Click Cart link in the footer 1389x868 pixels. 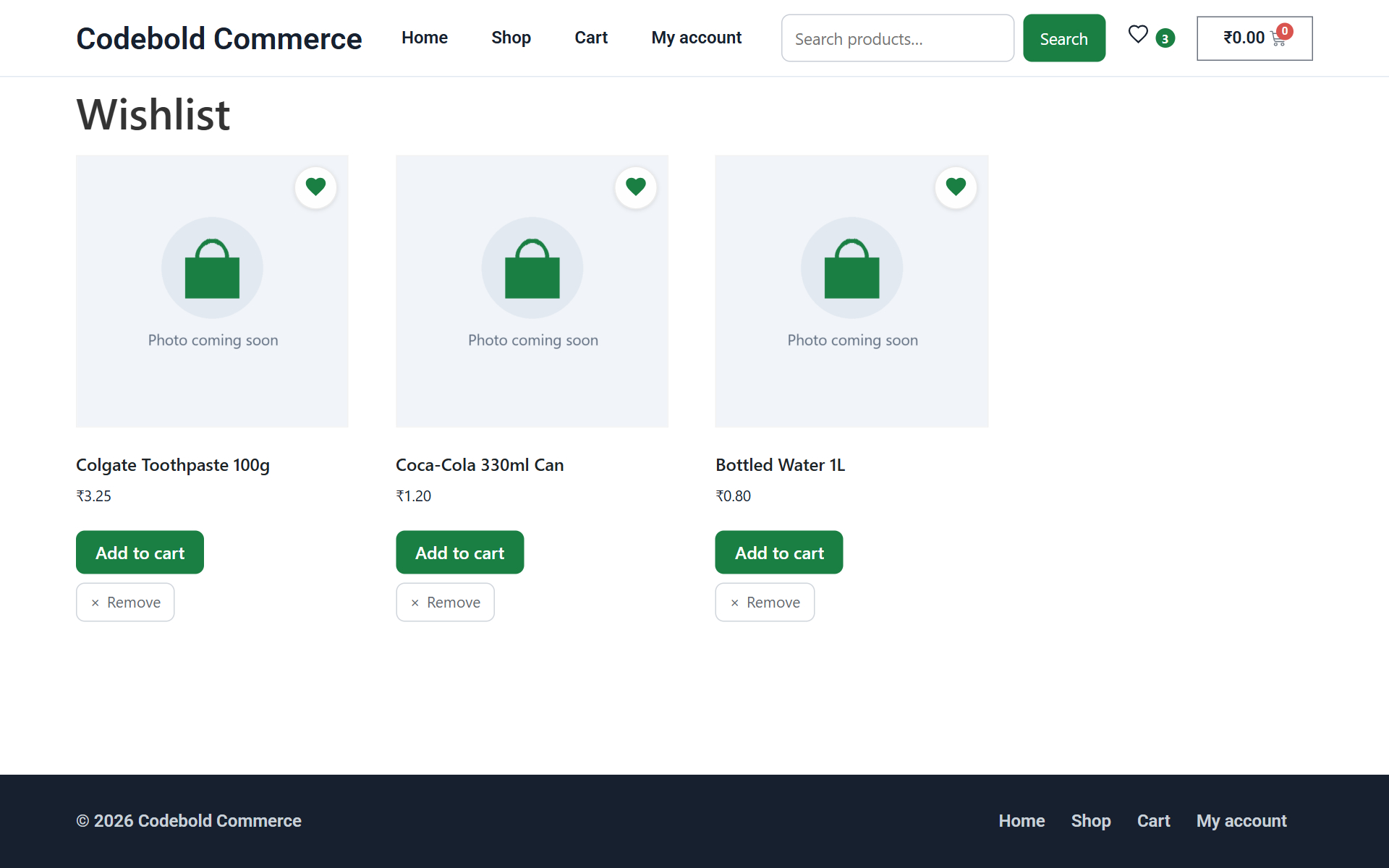coord(1153,821)
